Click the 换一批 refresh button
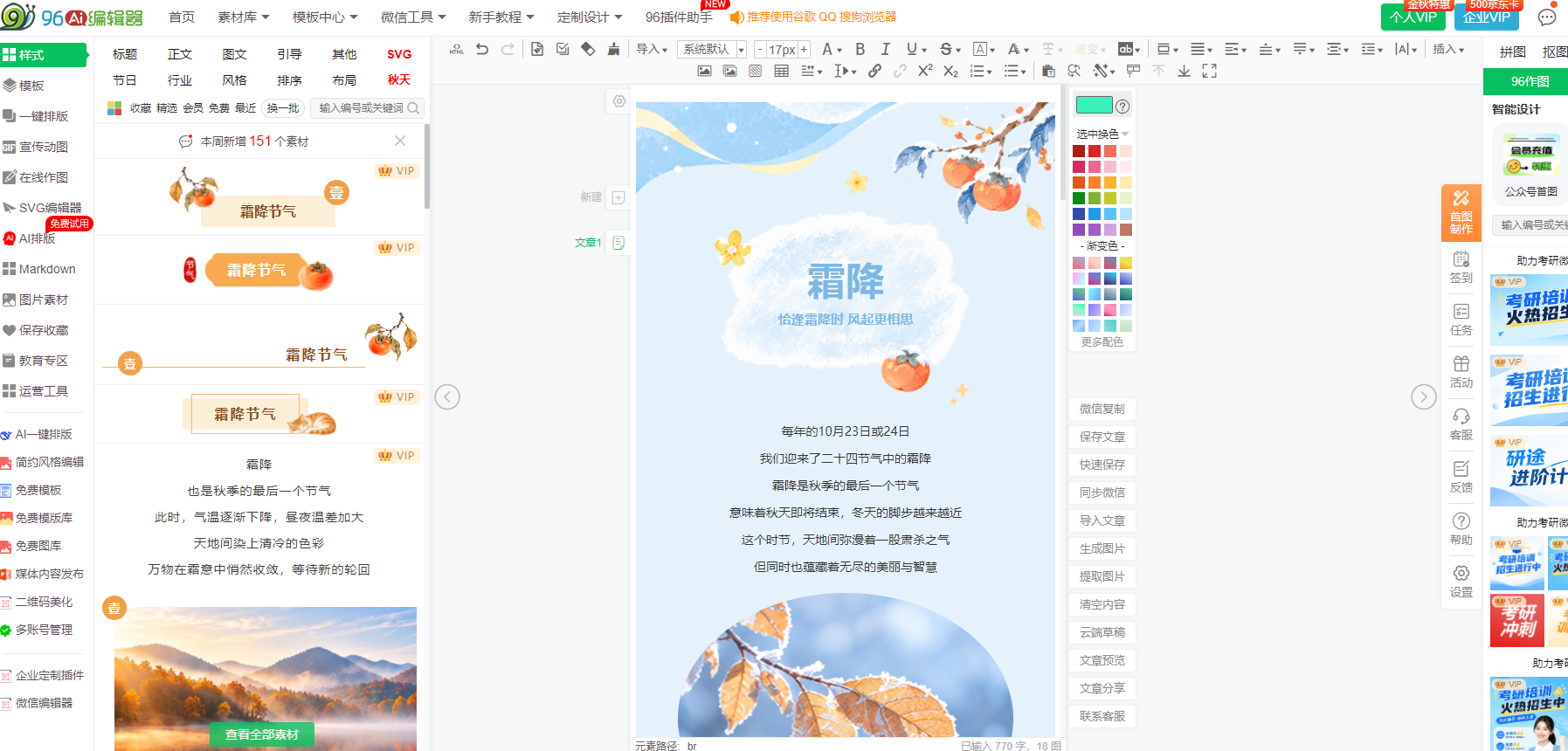Image resolution: width=1568 pixels, height=751 pixels. tap(283, 108)
